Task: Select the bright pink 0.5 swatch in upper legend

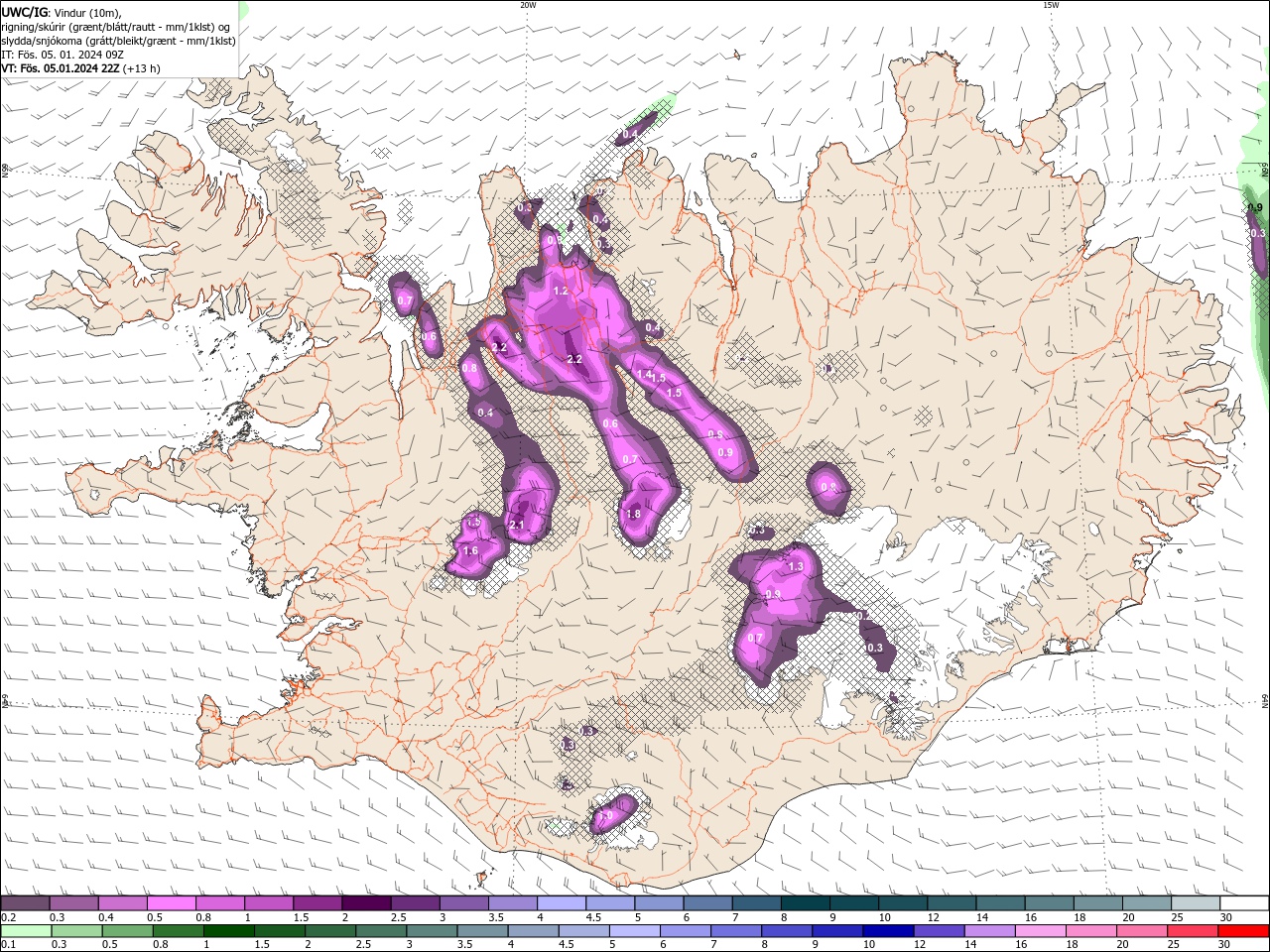Action: pos(171,903)
